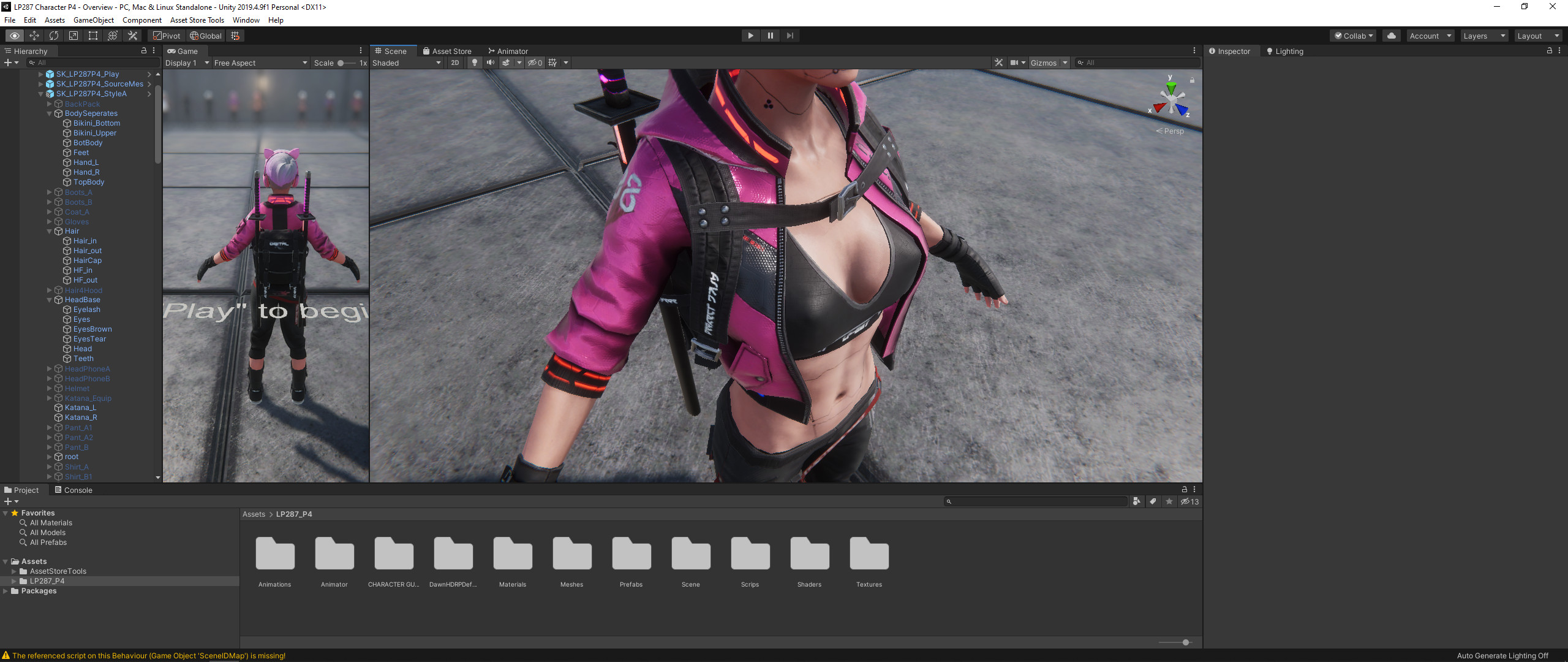
Task: Open Scene view three-dot options menu
Action: pyautogui.click(x=1194, y=51)
